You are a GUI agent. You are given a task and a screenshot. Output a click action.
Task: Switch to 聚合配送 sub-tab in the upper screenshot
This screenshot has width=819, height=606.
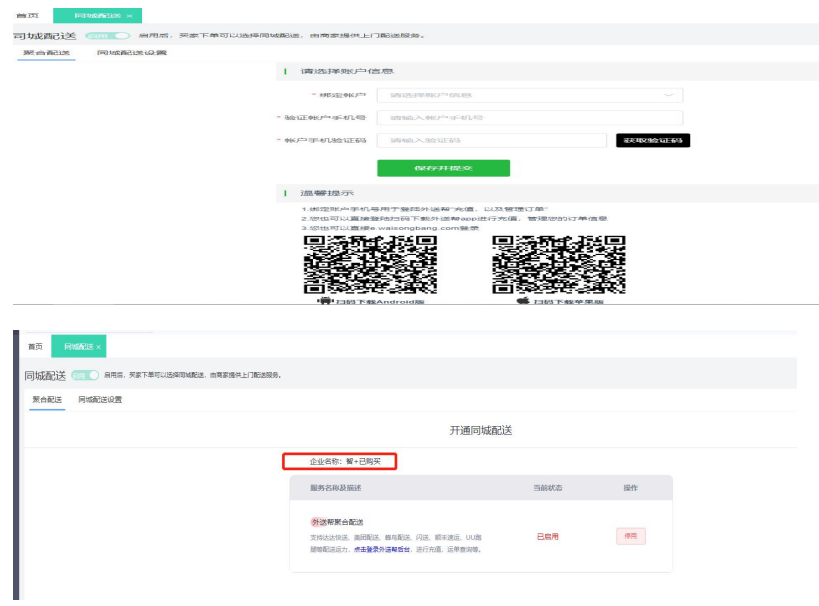click(46, 53)
